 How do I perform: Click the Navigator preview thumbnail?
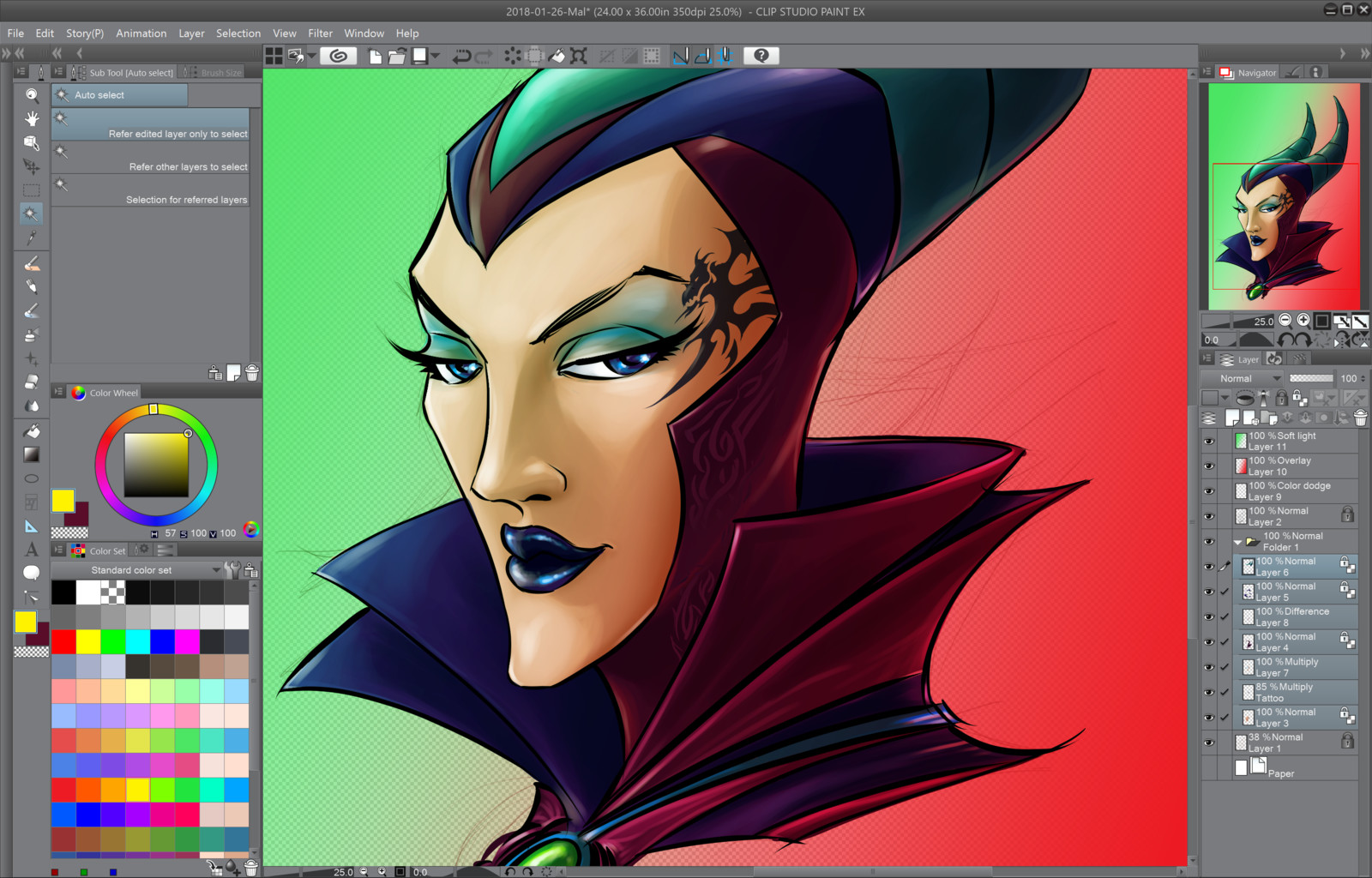1284,196
